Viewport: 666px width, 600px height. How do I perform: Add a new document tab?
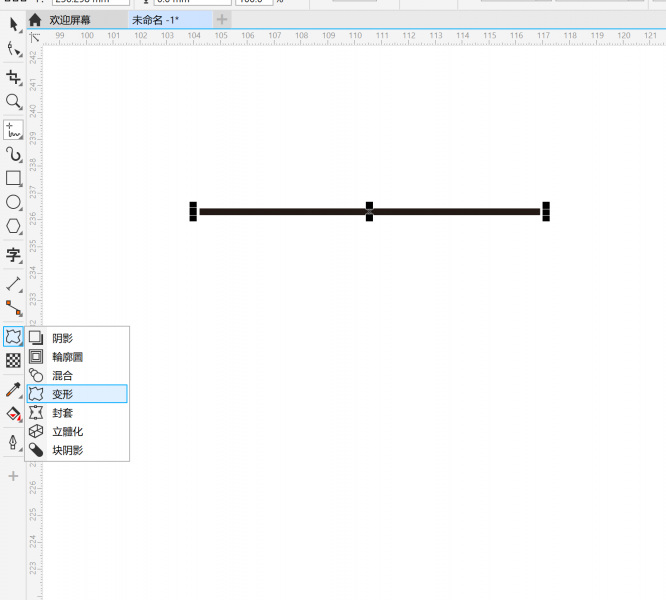(x=222, y=20)
